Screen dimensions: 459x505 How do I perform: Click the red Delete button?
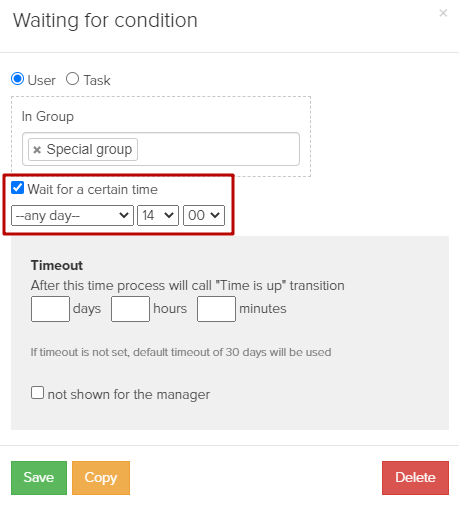point(415,478)
